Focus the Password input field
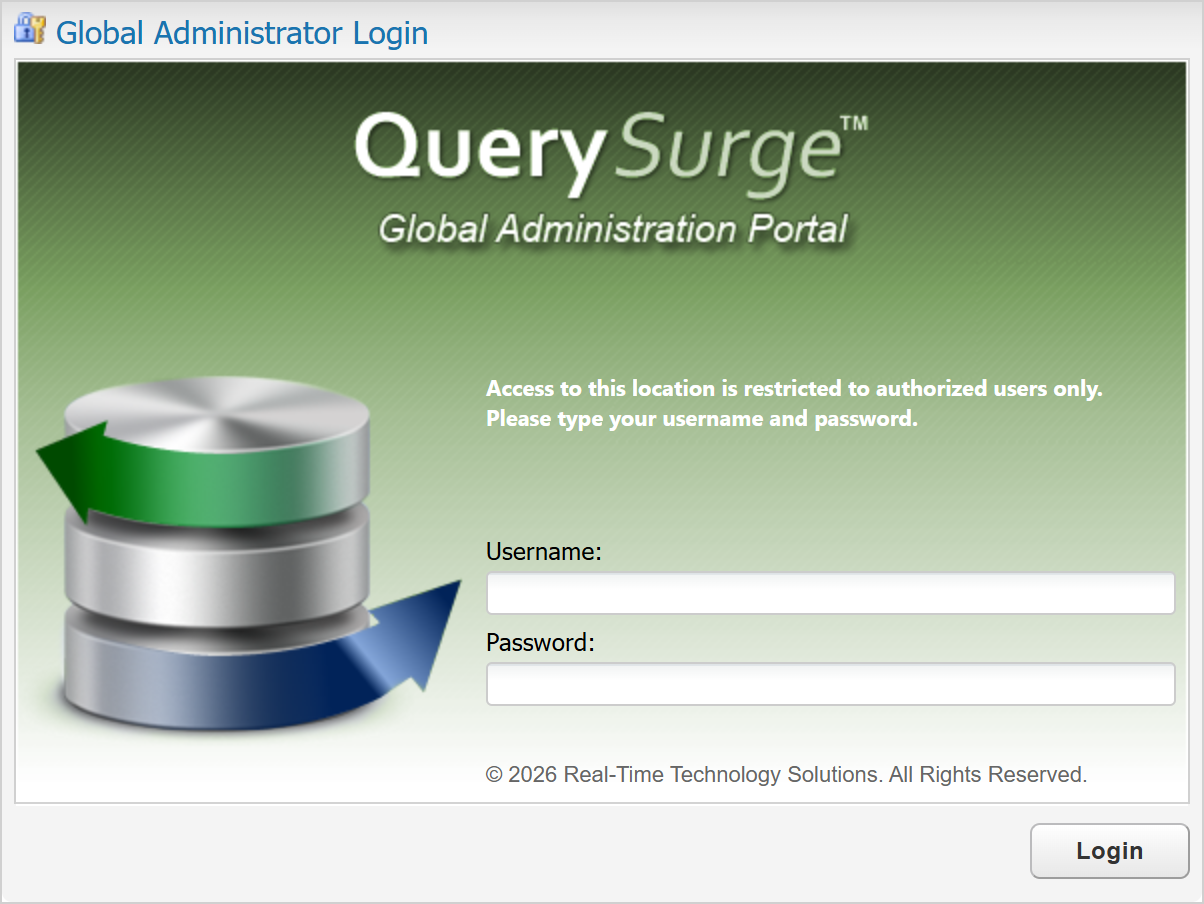Image resolution: width=1204 pixels, height=904 pixels. pos(830,684)
